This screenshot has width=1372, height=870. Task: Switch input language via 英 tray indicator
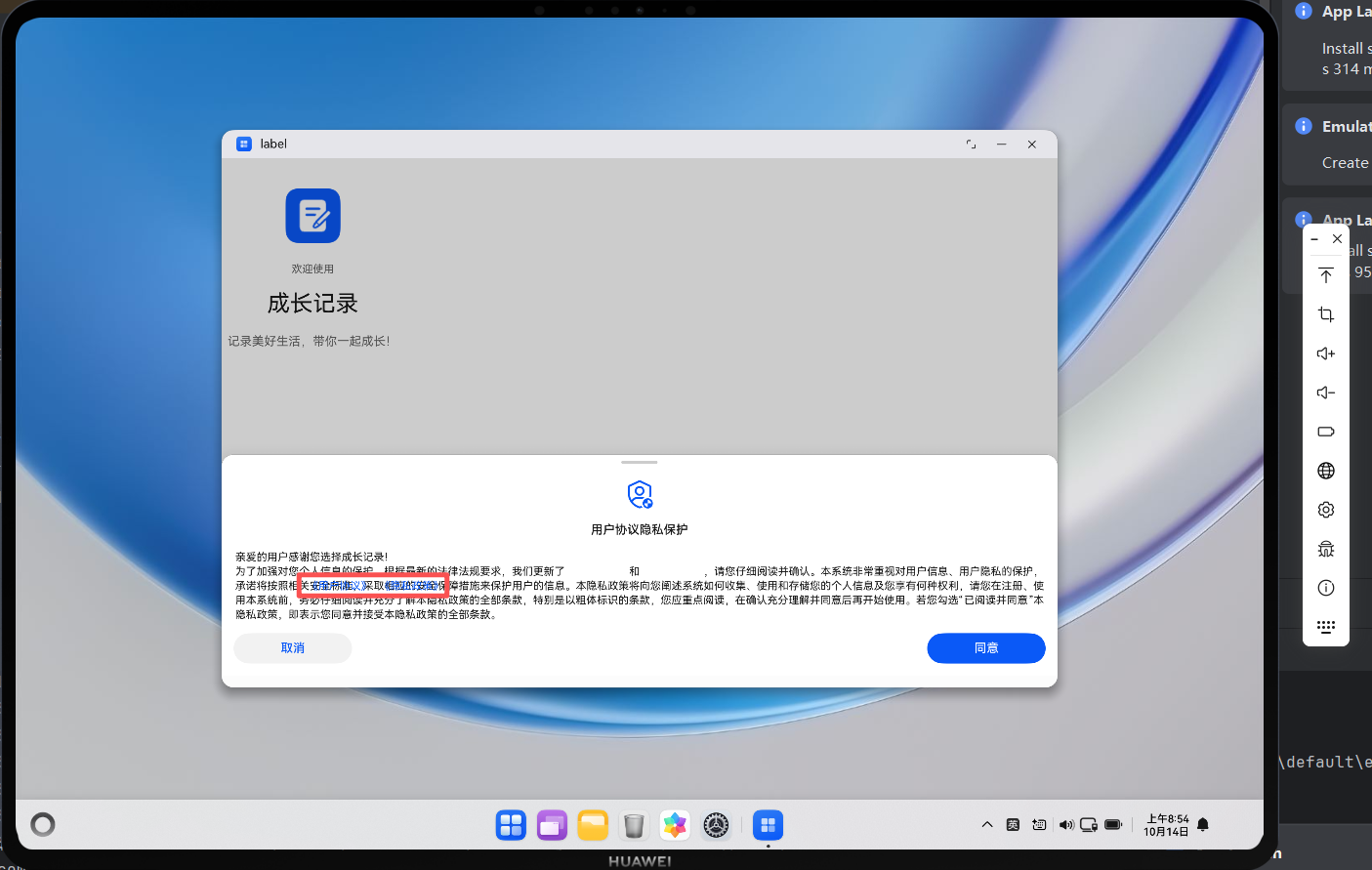tap(1013, 825)
